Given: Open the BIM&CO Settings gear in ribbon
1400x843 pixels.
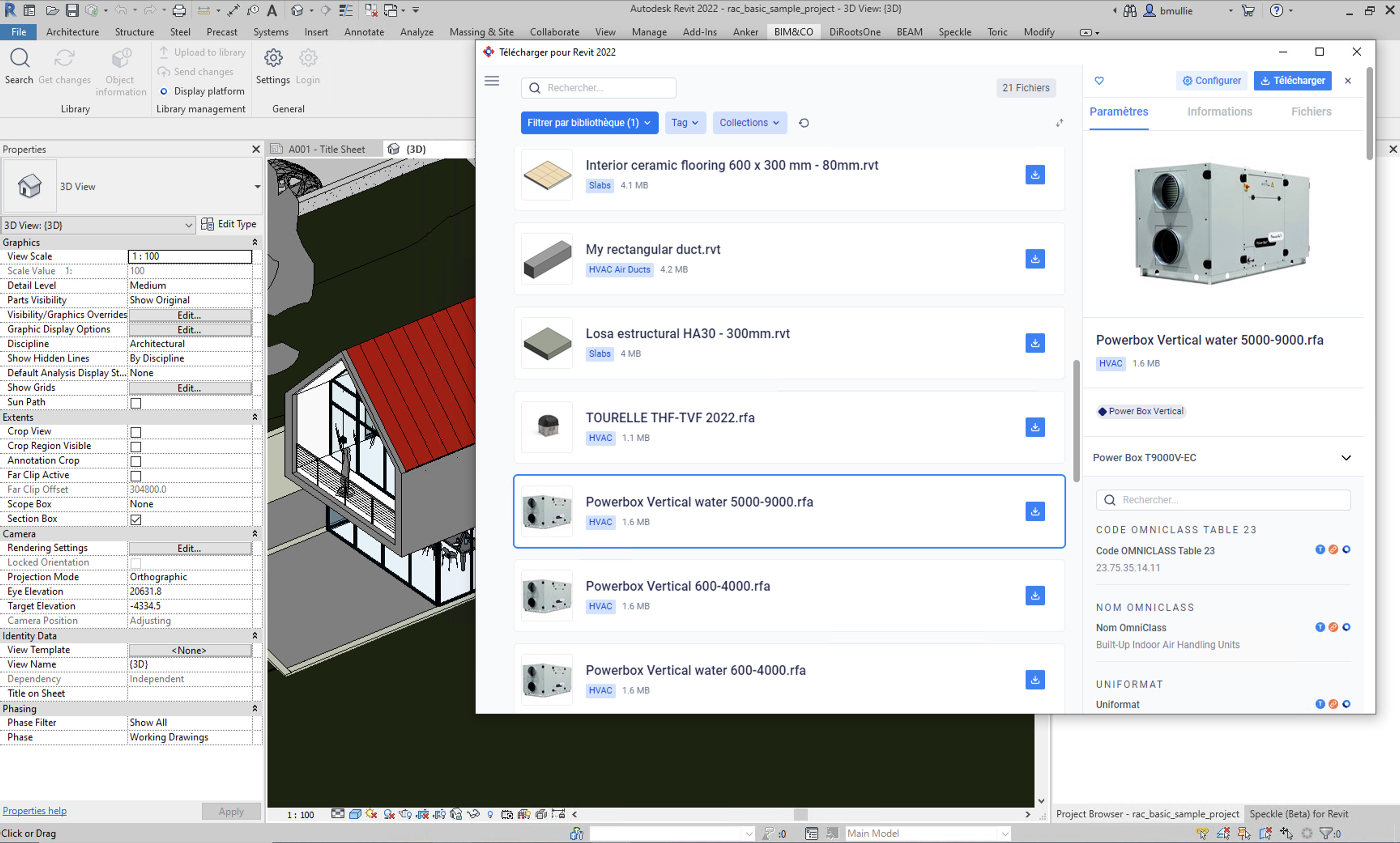Looking at the screenshot, I should pyautogui.click(x=273, y=66).
